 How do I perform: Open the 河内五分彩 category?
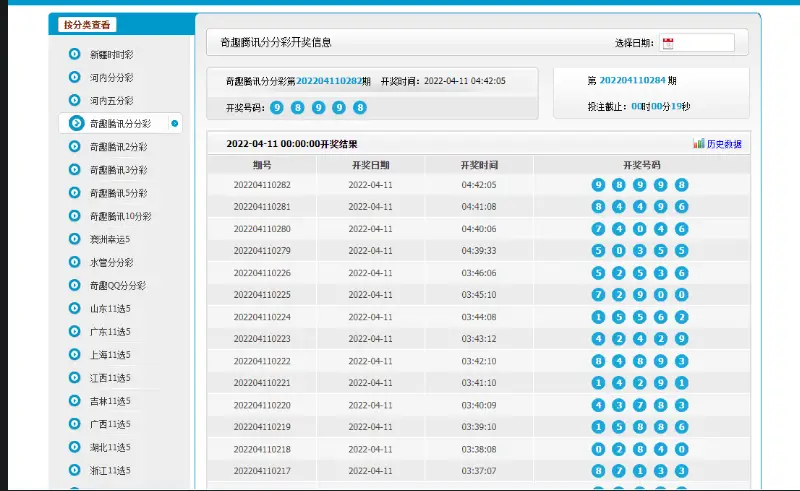click(x=111, y=101)
